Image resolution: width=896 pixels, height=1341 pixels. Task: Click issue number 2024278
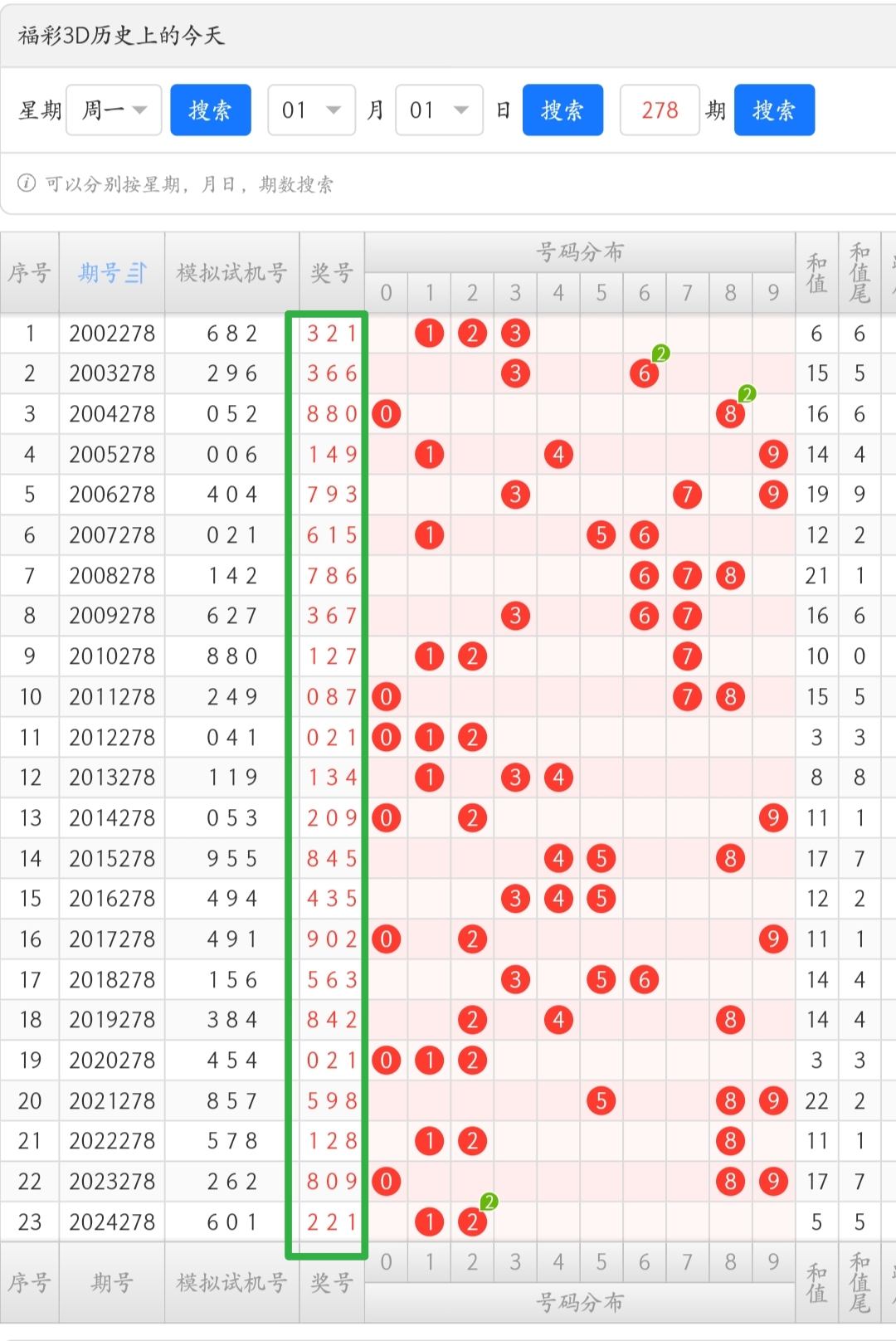pos(112,1222)
